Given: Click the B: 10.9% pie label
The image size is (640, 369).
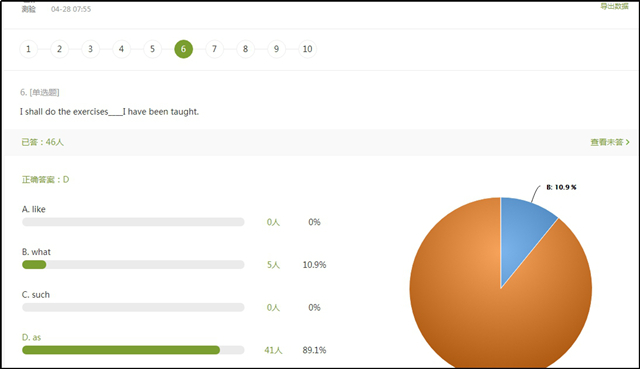Looking at the screenshot, I should 561,187.
